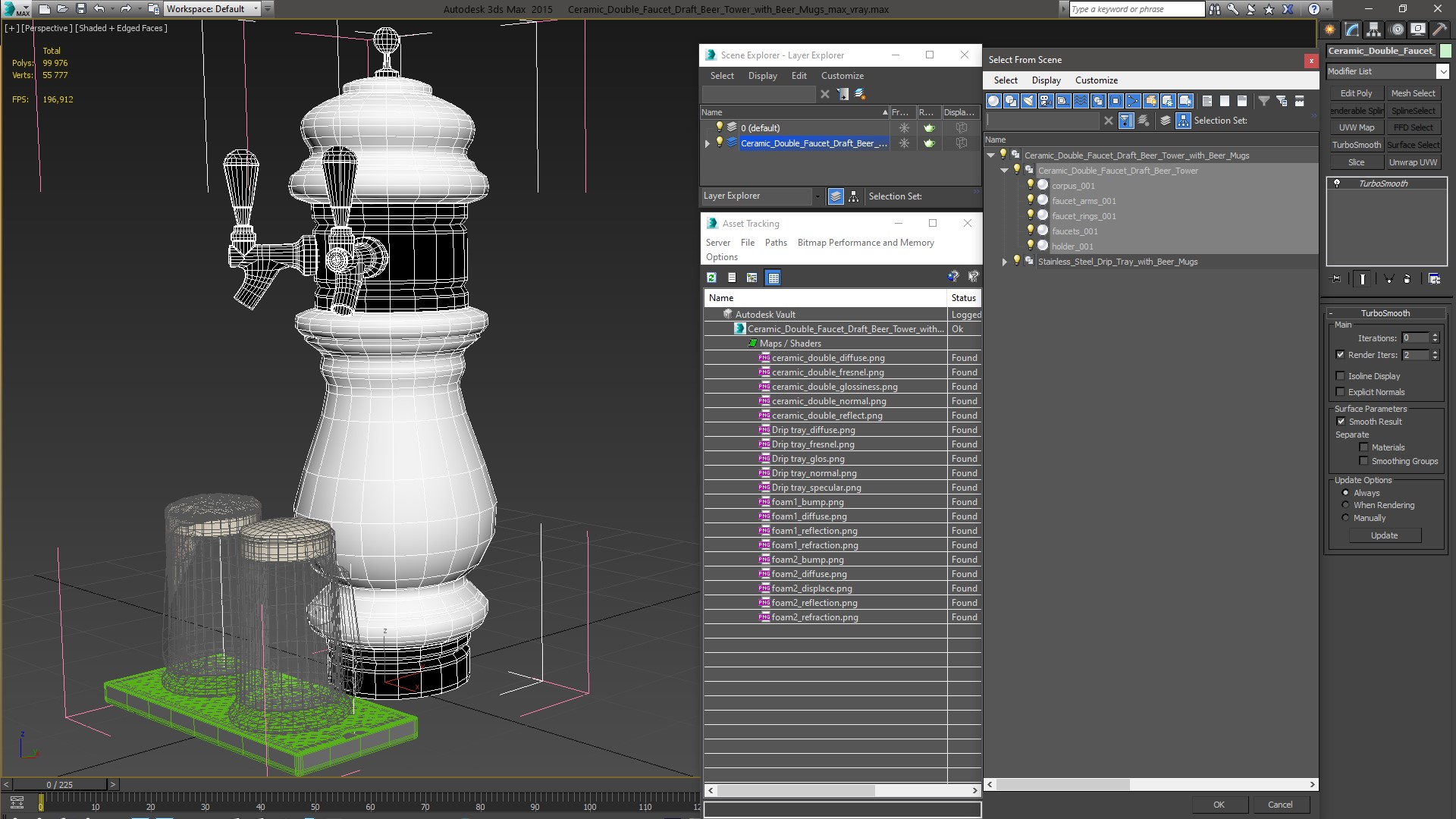Open the Modifier List dropdown
Viewport: 1456px width, 819px height.
(x=1442, y=71)
